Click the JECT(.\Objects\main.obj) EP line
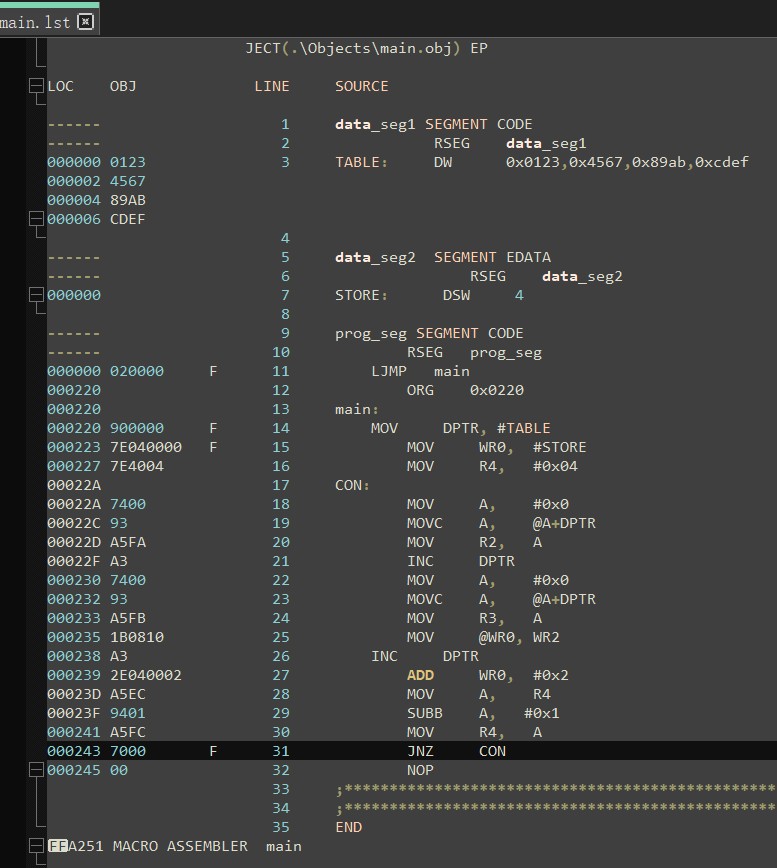Image resolution: width=777 pixels, height=868 pixels. click(366, 49)
